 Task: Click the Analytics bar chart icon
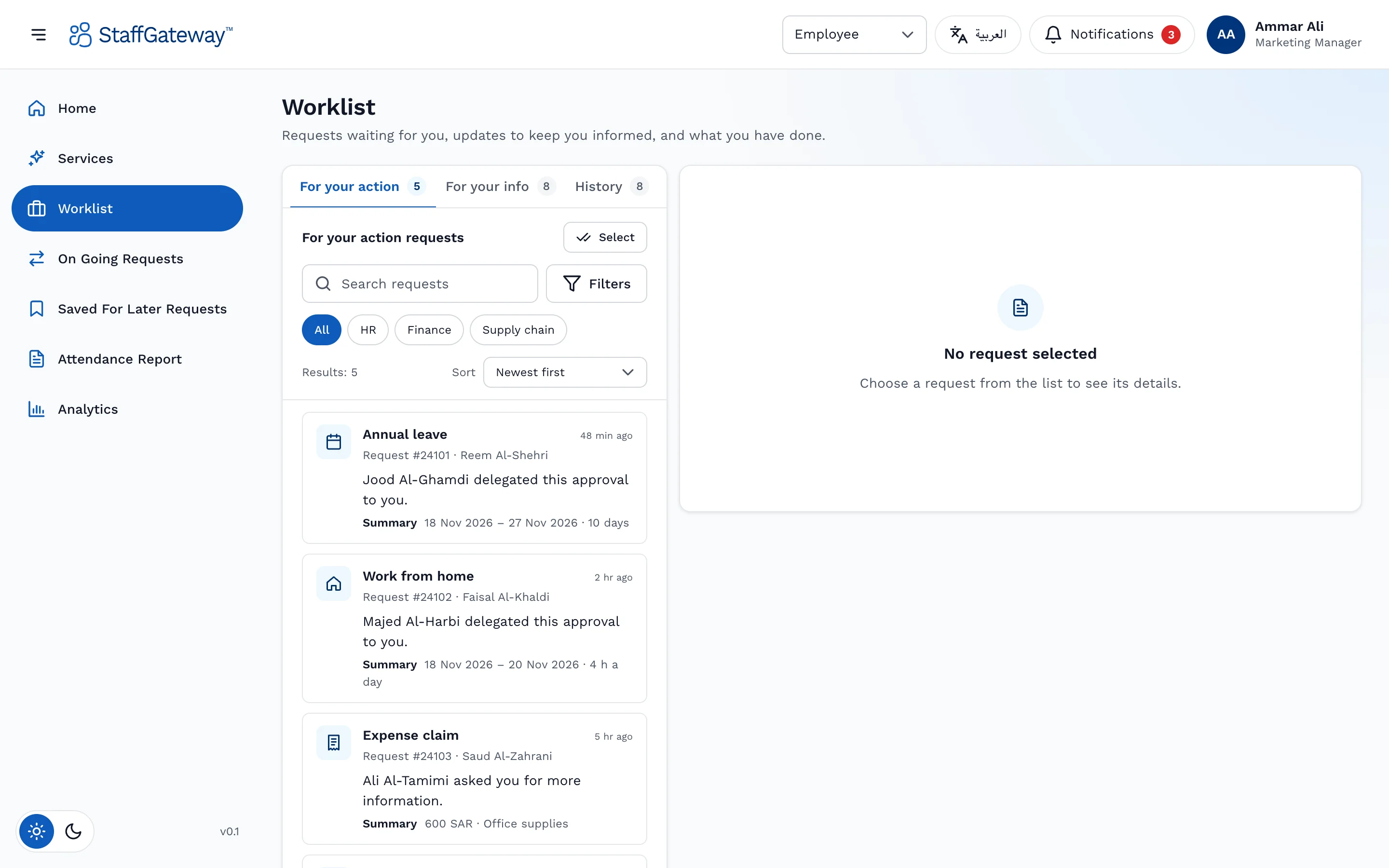click(x=37, y=409)
